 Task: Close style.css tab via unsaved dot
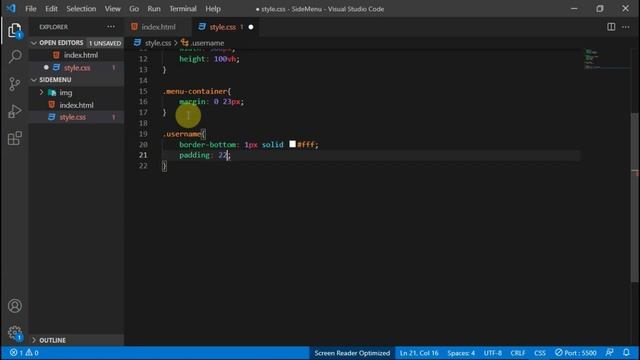tap(251, 27)
